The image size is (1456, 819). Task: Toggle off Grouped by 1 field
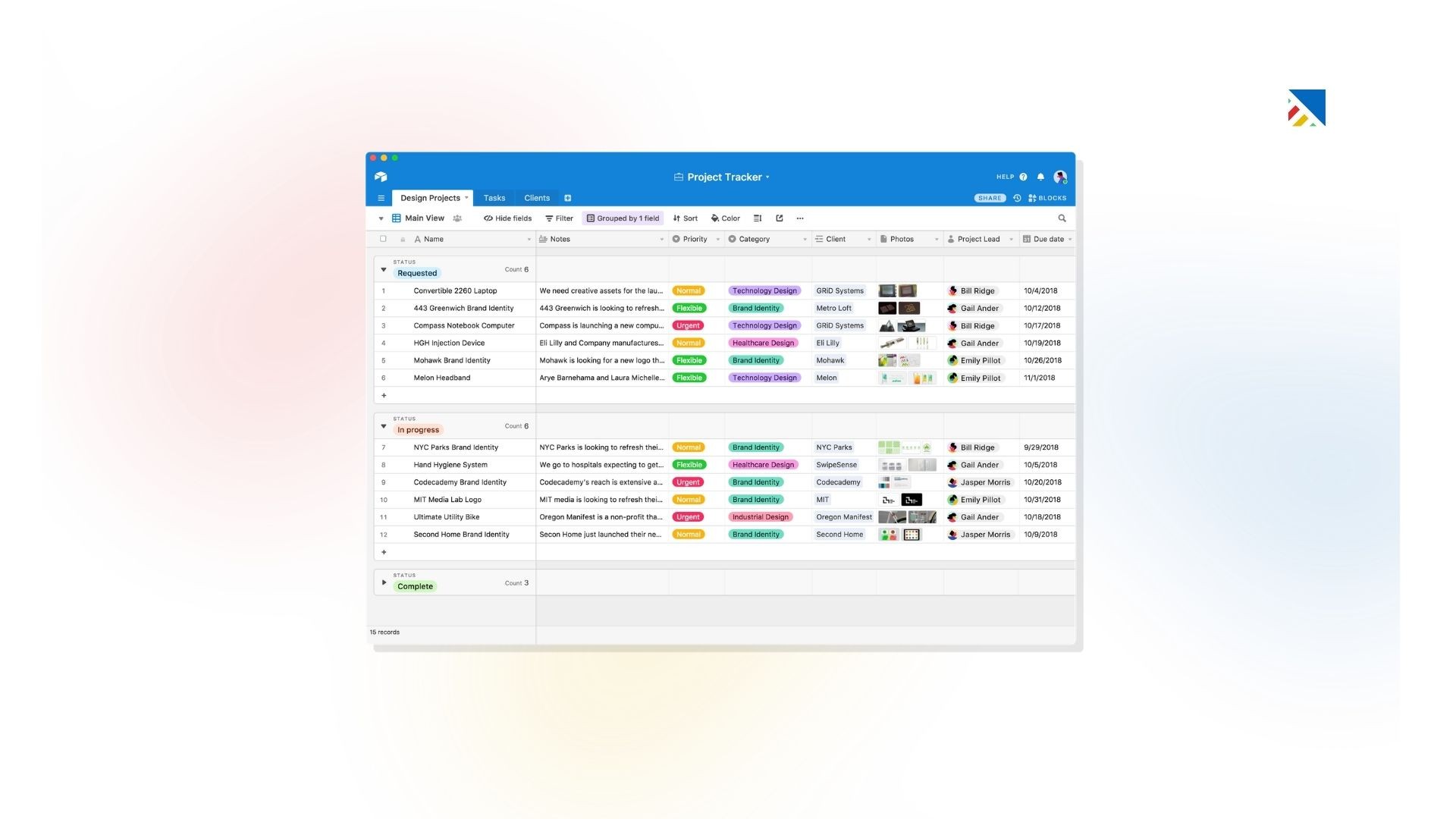tap(623, 218)
